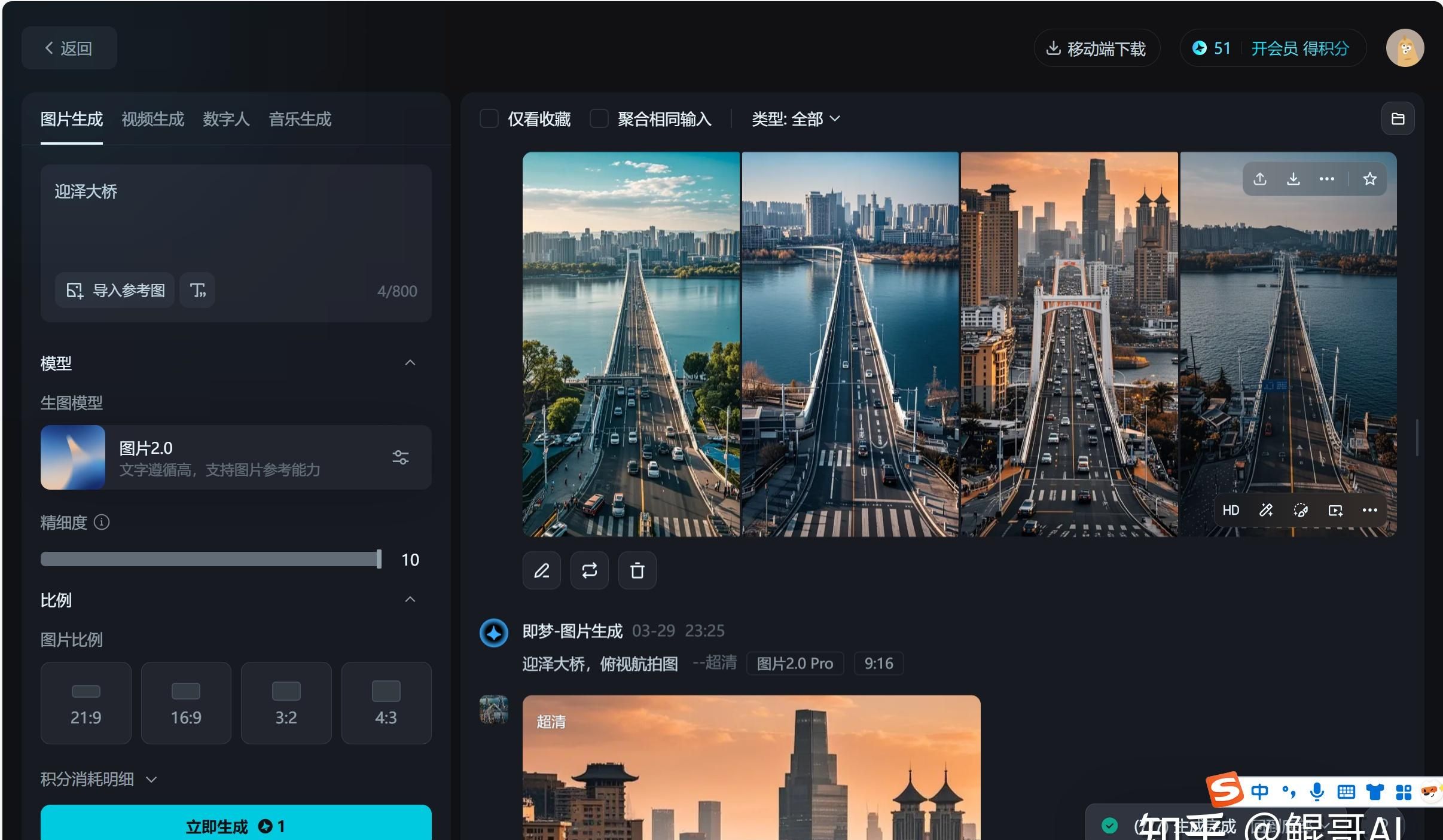Screen dimensions: 1443x840
Task: Open the folder icon at top right
Action: [1398, 119]
